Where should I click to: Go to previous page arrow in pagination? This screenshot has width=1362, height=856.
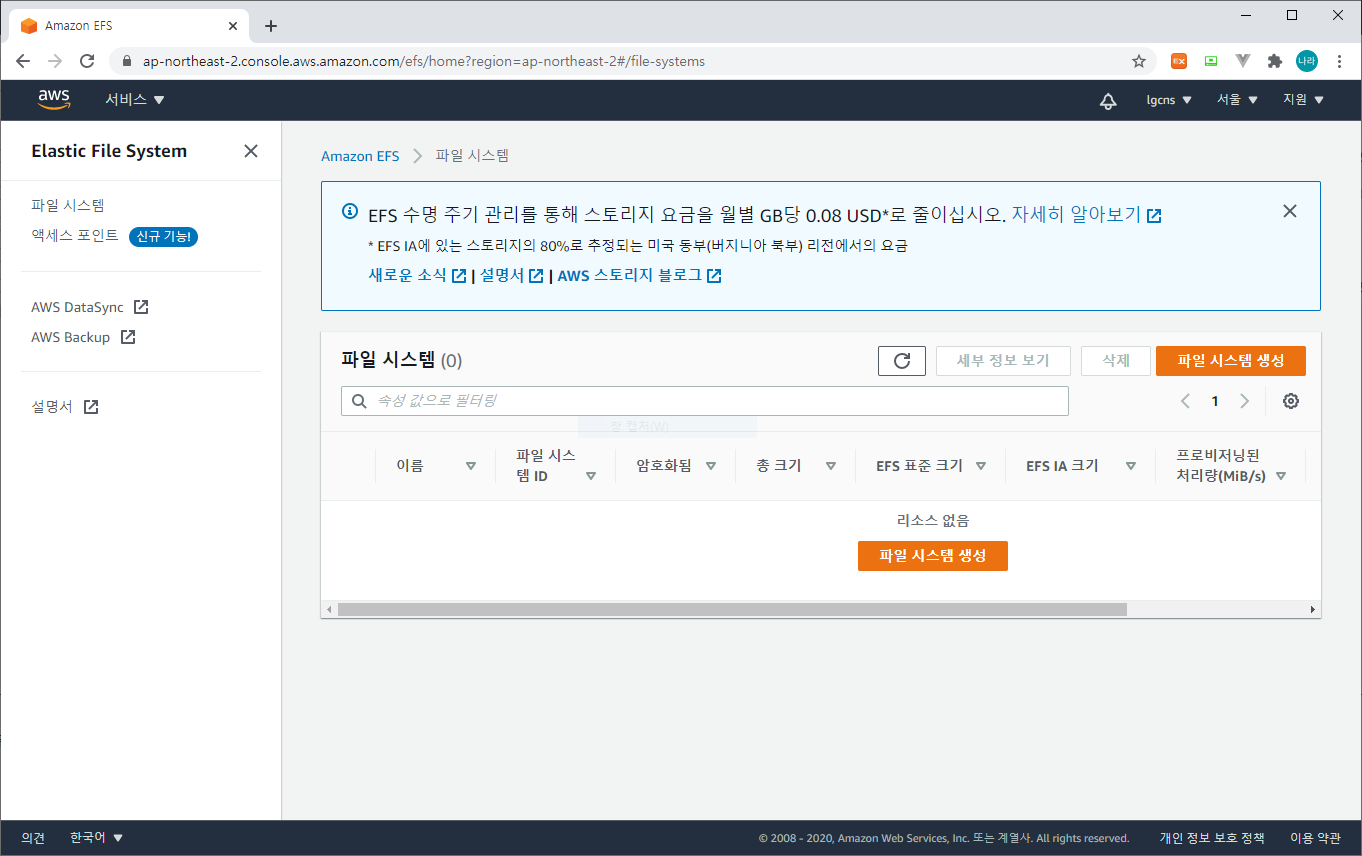pyautogui.click(x=1186, y=401)
